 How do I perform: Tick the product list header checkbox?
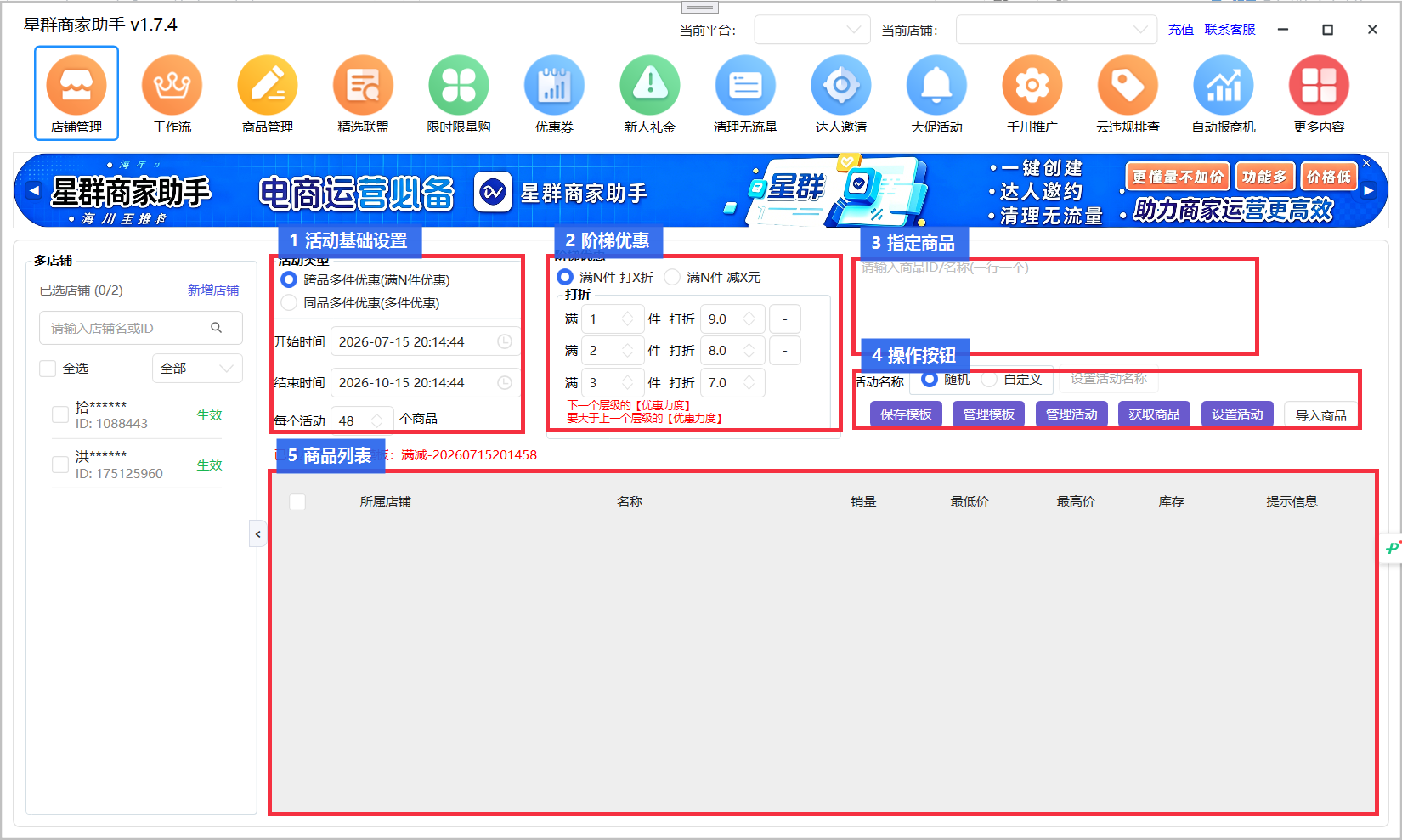click(297, 502)
